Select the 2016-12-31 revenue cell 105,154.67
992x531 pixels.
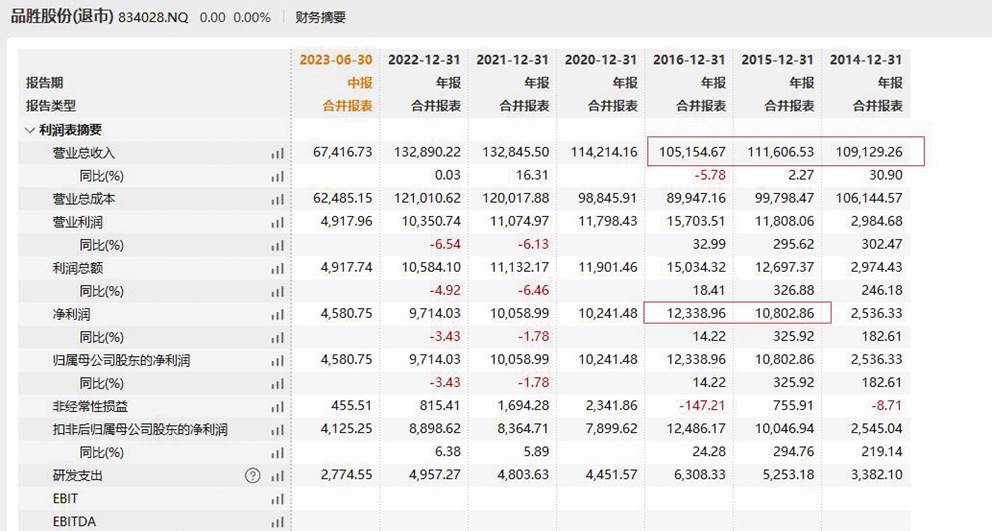(689, 152)
